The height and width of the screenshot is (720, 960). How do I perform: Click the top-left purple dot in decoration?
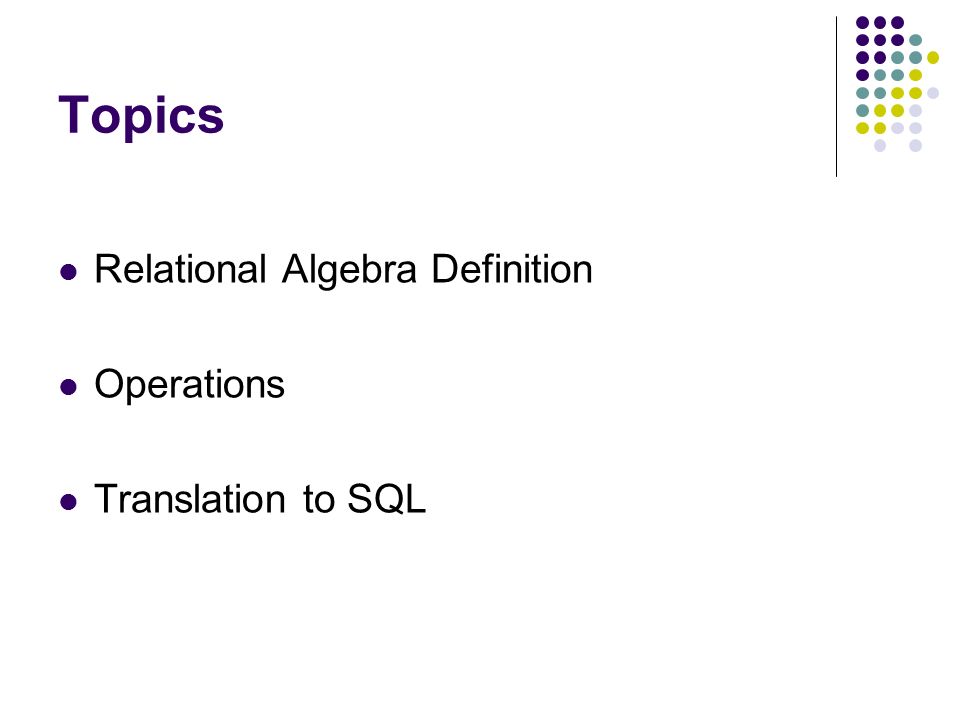tap(862, 23)
